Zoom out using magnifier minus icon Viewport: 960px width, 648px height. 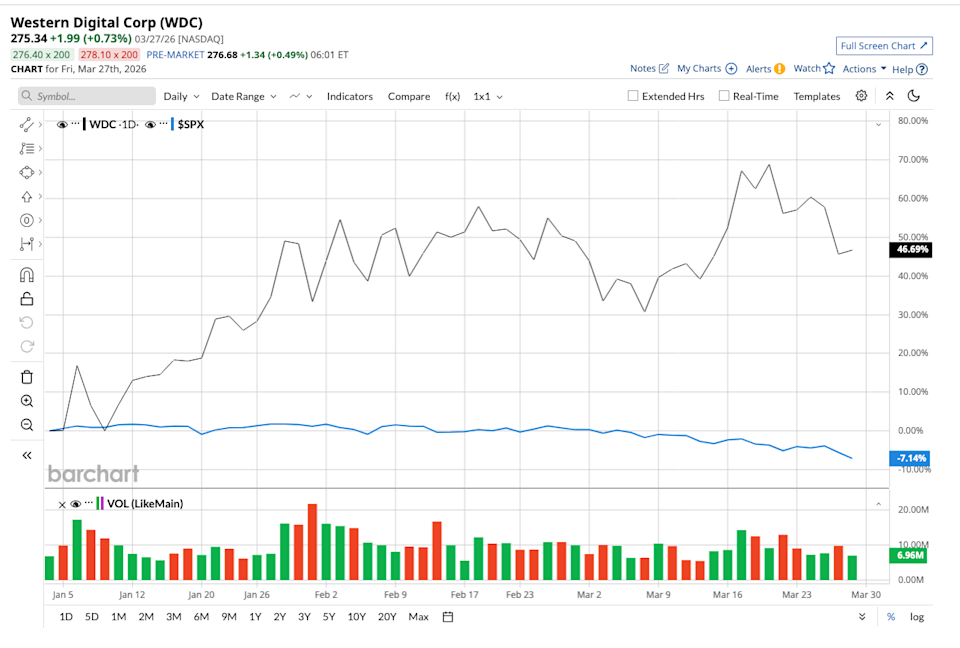click(x=27, y=425)
